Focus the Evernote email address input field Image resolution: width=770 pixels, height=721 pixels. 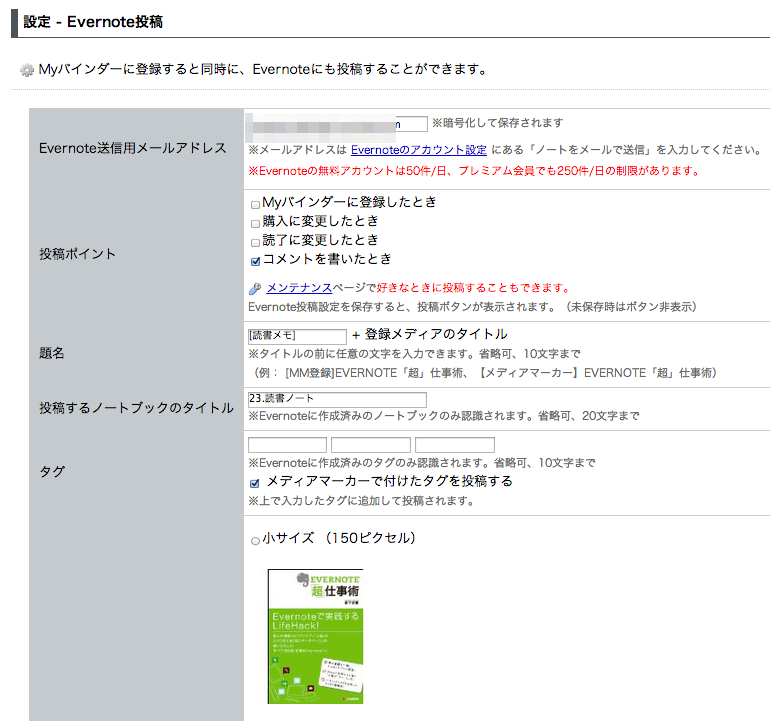(x=338, y=123)
